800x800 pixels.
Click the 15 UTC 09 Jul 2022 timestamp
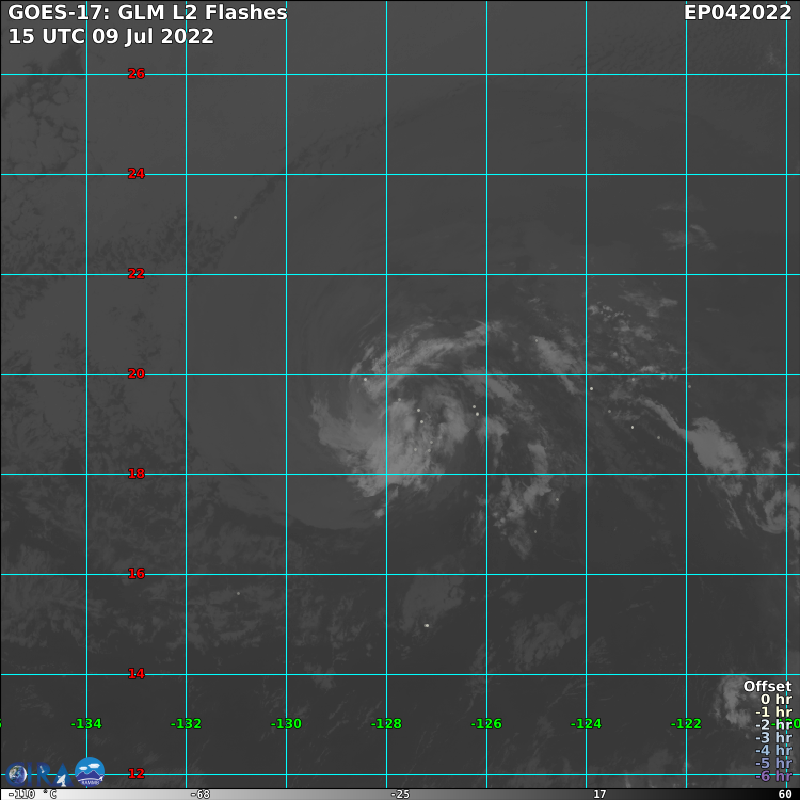[111, 36]
